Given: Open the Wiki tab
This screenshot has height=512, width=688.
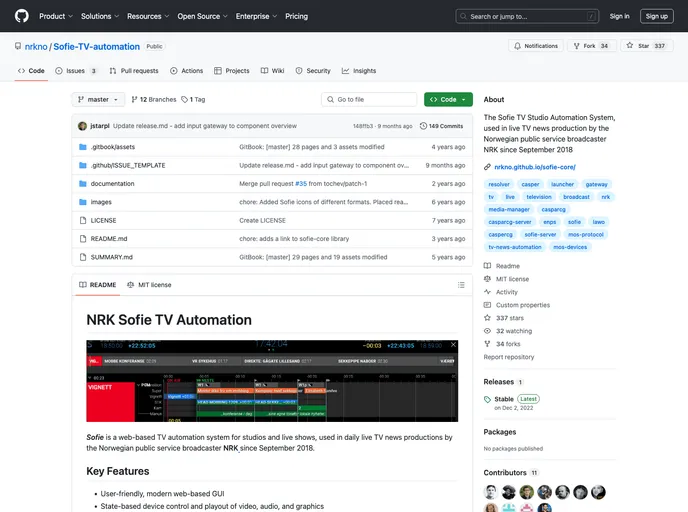Looking at the screenshot, I should [272, 71].
